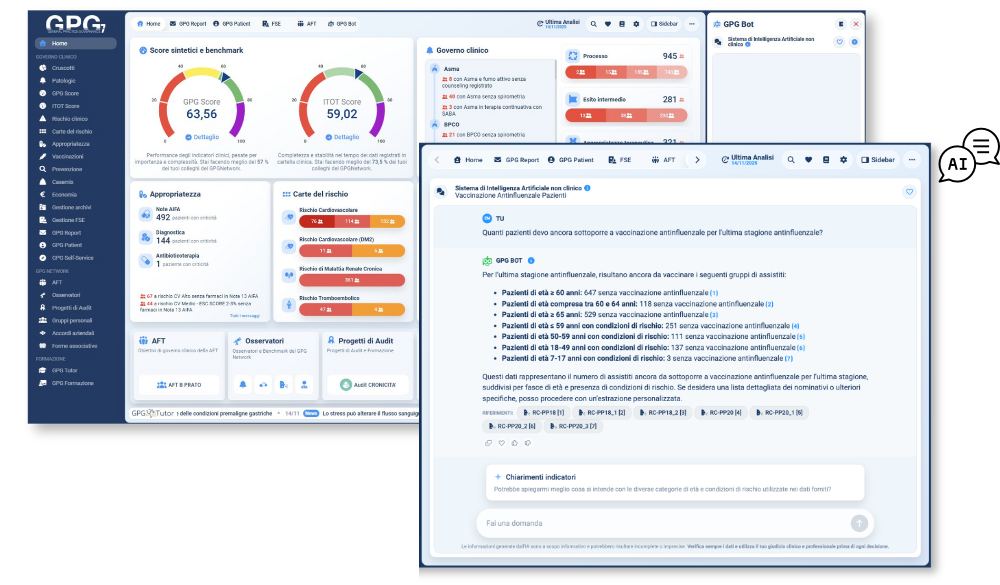Go back with the left chevron arrow
This screenshot has width=1000, height=585.
tap(436, 160)
